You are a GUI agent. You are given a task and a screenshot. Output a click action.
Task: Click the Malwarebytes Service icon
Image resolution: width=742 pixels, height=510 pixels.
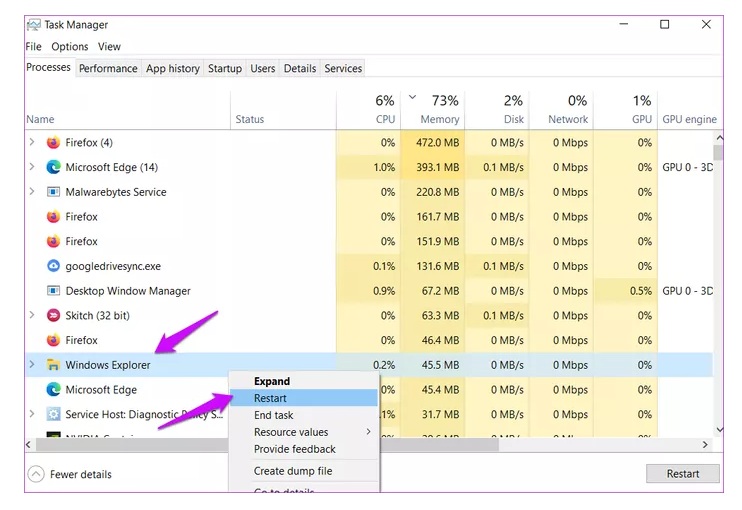coord(53,192)
